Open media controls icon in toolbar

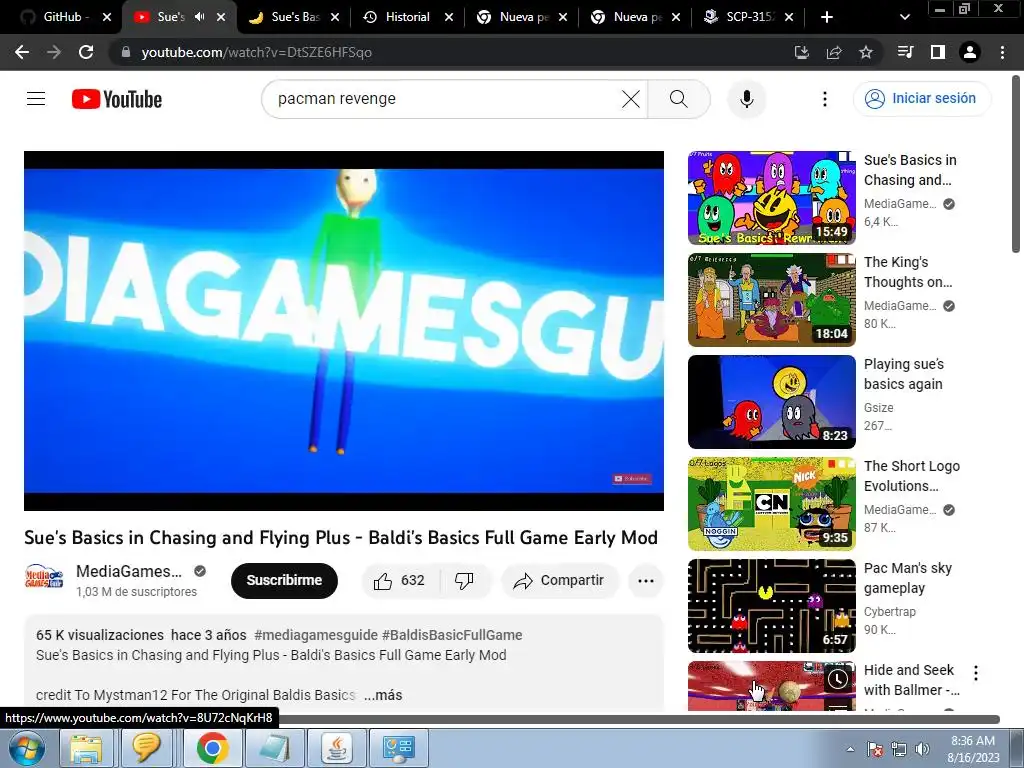905,52
